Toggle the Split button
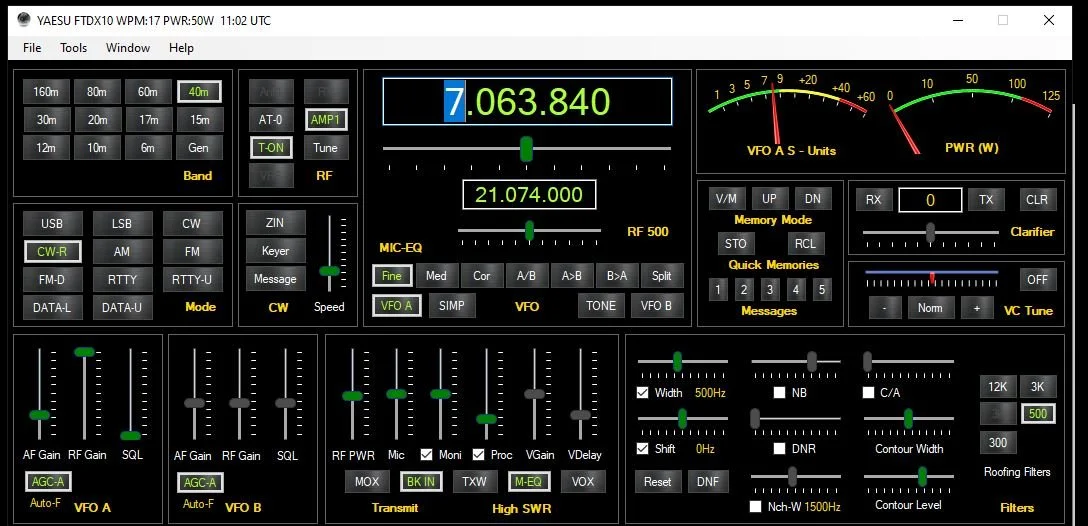 click(662, 275)
